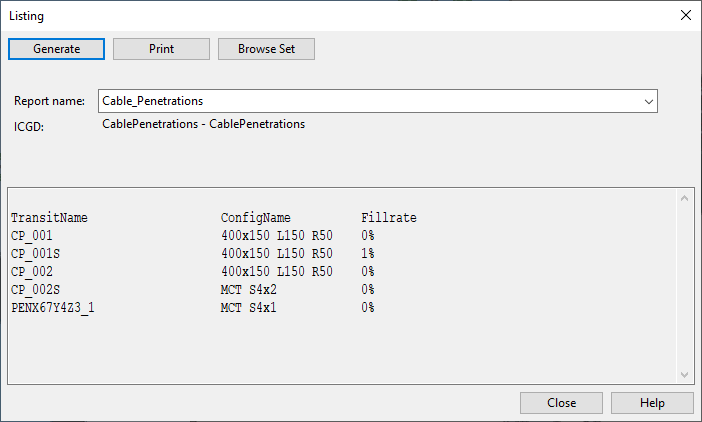The height and width of the screenshot is (422, 702).
Task: Click the ConfigName column header text
Action: pyautogui.click(x=256, y=217)
